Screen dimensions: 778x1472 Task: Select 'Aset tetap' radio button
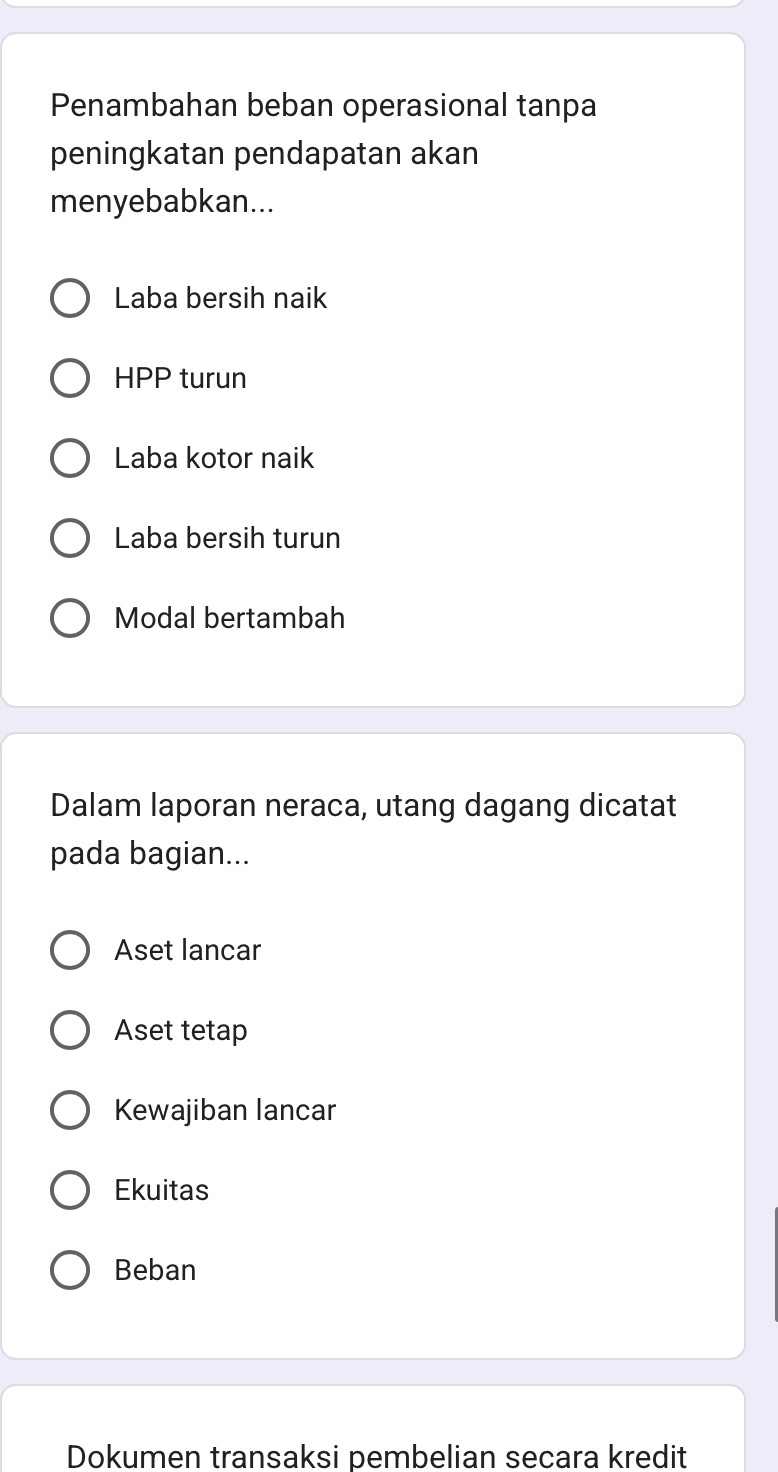click(70, 1030)
